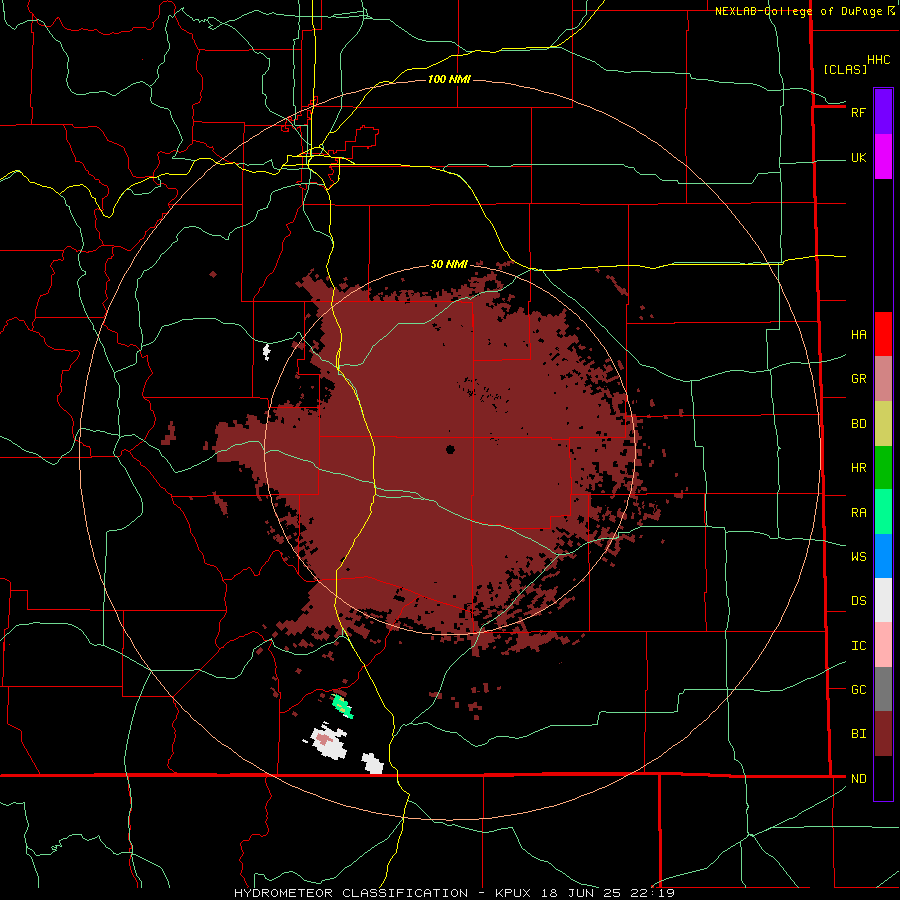
Task: Pick the yellow BD legend swatch
Action: (x=883, y=424)
